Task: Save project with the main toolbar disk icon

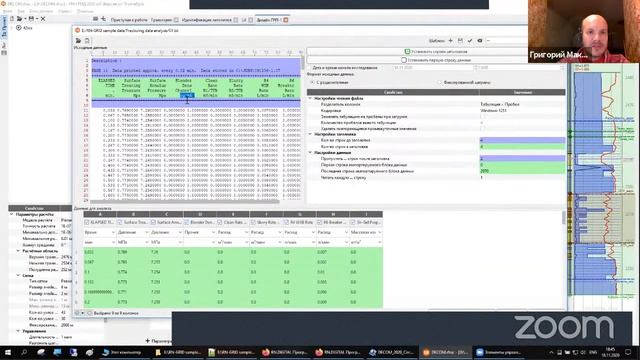Action: coord(31,19)
